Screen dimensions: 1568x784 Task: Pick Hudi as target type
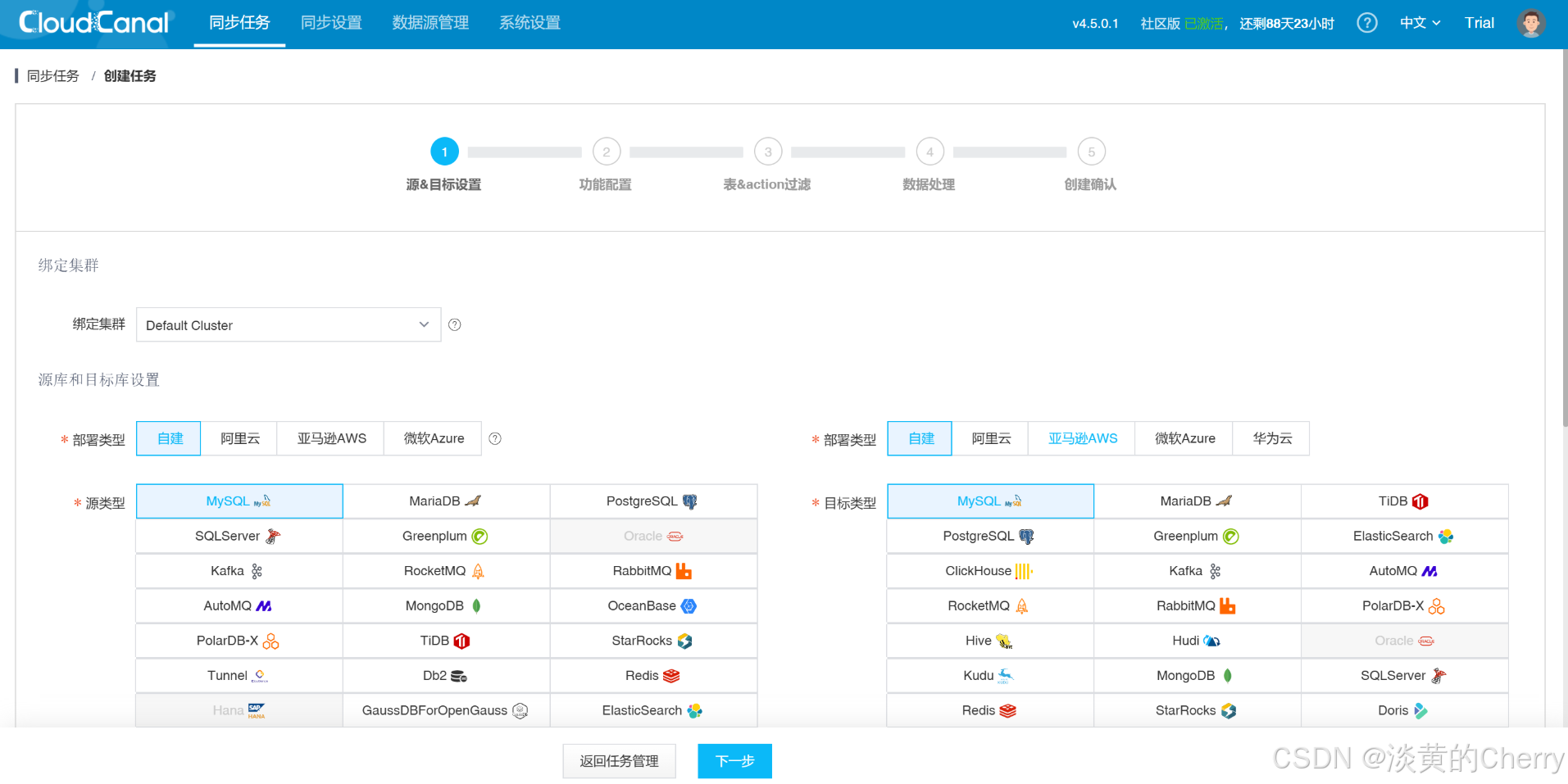[1198, 641]
